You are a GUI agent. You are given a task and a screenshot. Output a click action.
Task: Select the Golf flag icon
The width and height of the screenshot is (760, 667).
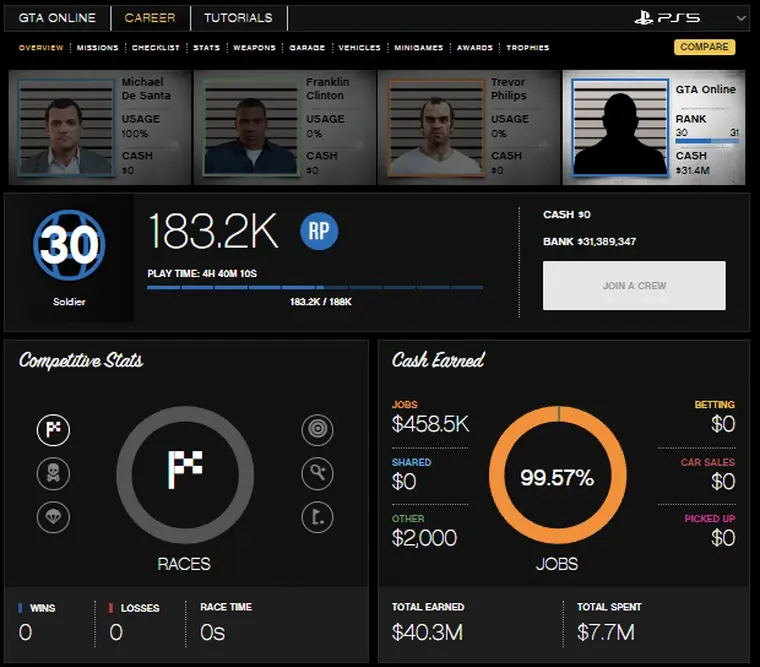(317, 516)
